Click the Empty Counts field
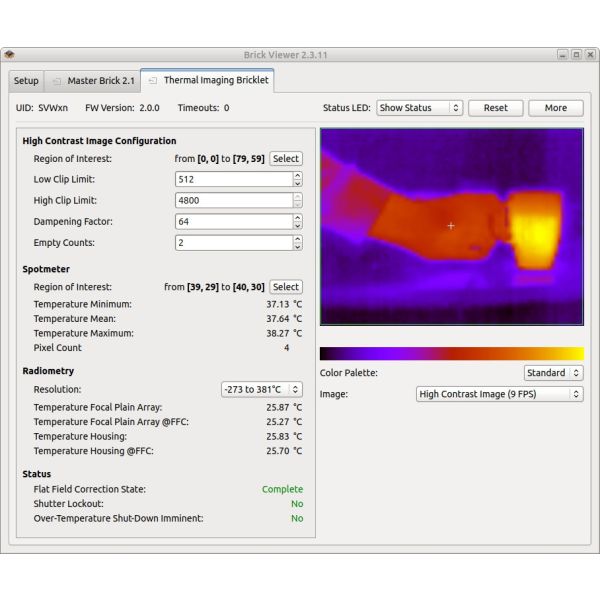Viewport: 600px width, 600px height. click(234, 243)
